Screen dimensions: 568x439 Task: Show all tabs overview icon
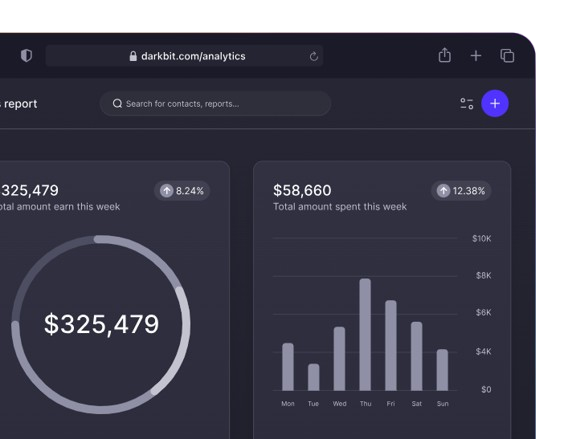coord(507,56)
